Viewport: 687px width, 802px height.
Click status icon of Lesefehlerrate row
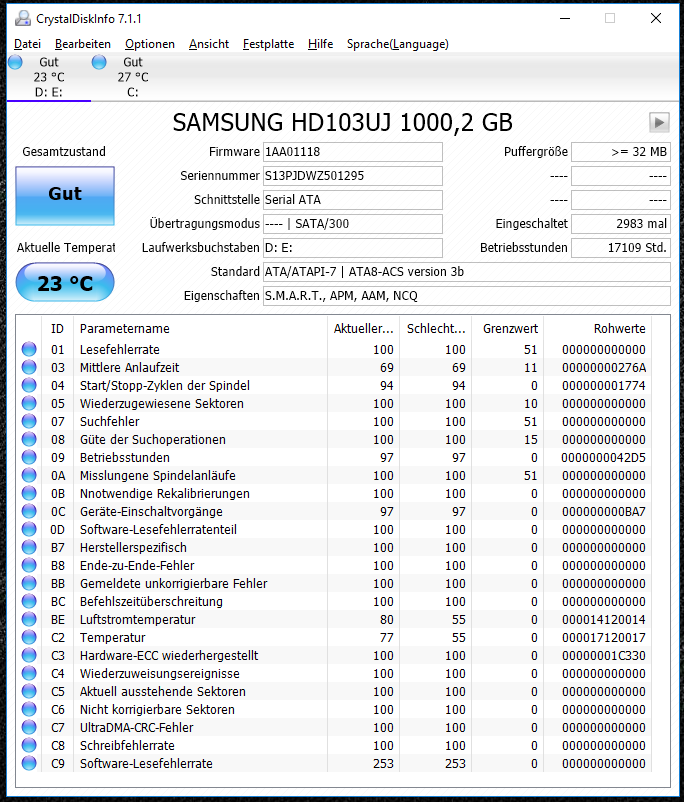click(x=29, y=349)
